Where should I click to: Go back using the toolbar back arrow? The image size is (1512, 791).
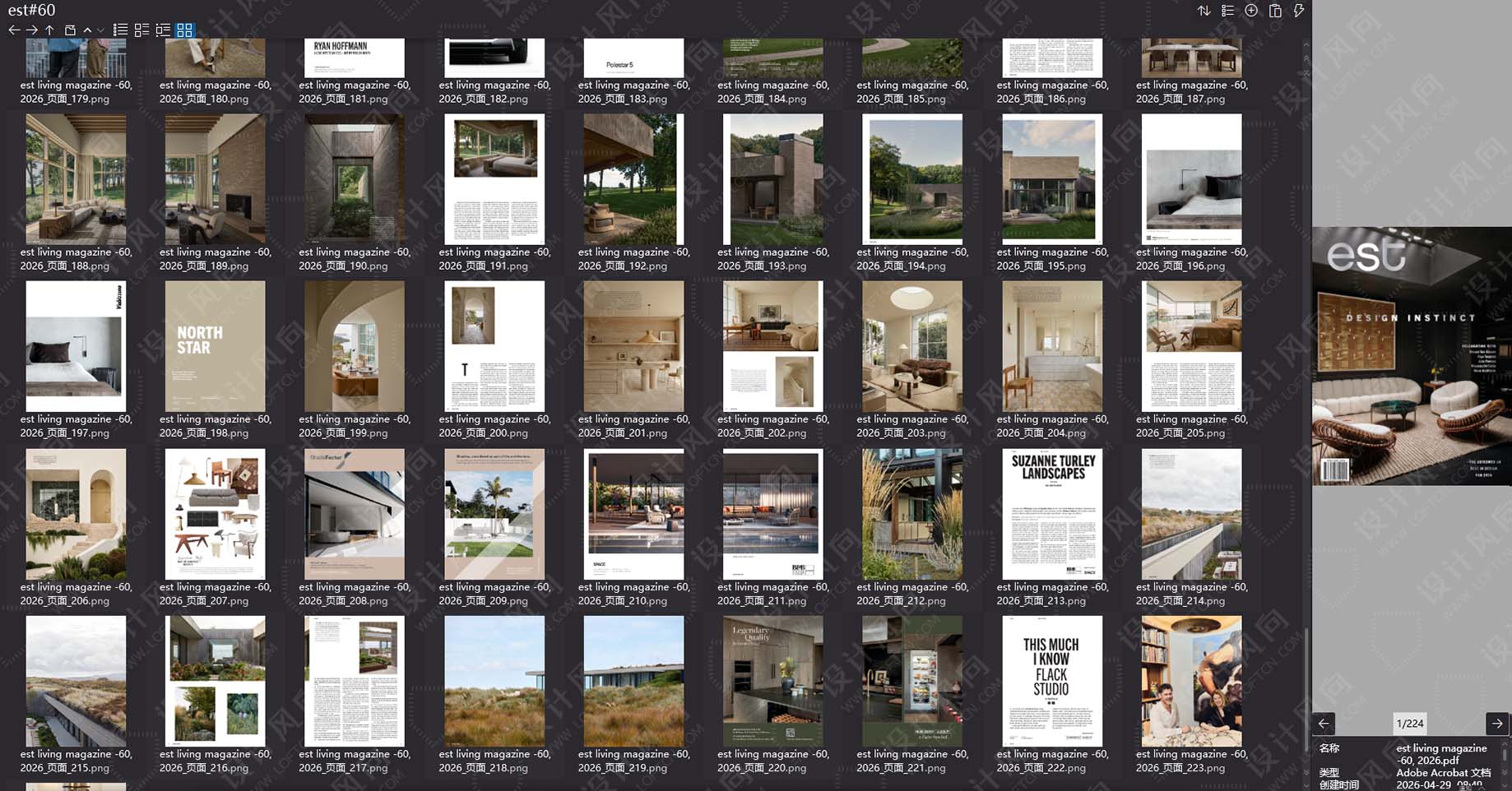pyautogui.click(x=14, y=30)
